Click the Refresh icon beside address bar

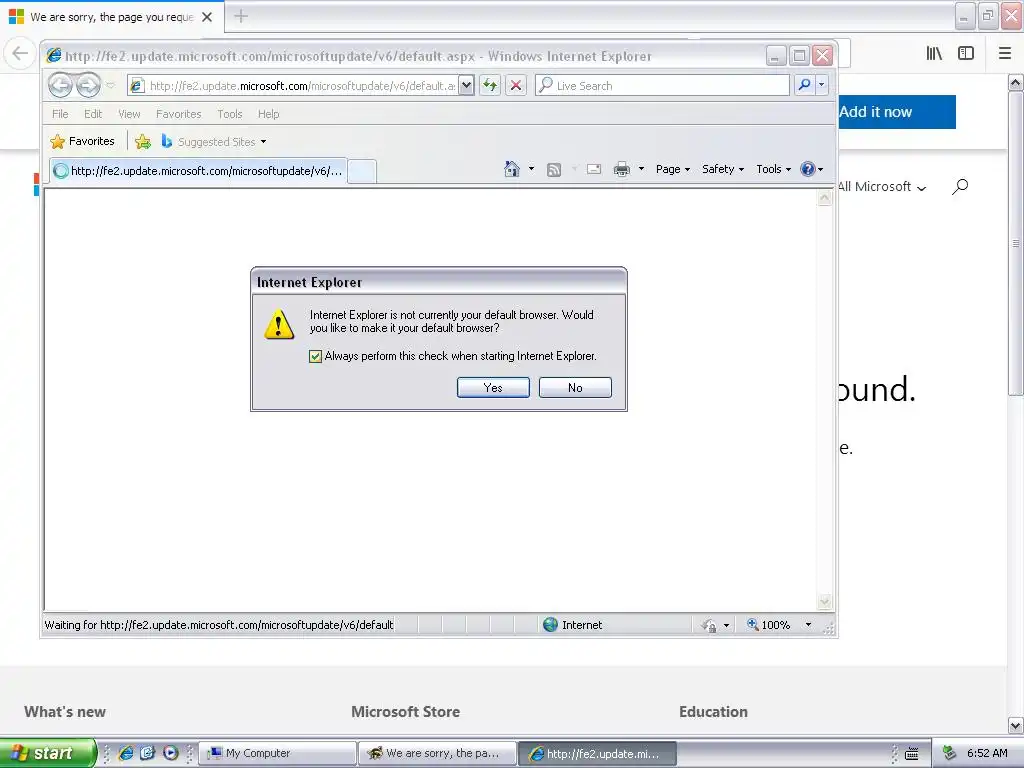point(490,85)
